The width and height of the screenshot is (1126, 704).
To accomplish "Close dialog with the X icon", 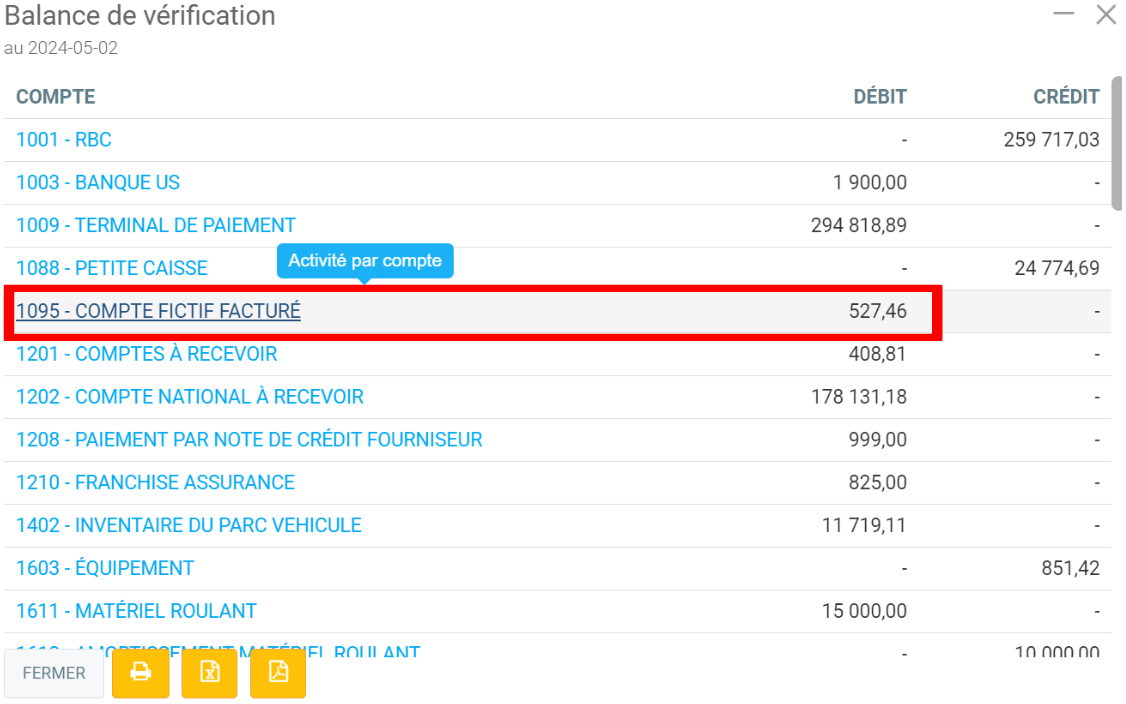I will pyautogui.click(x=1105, y=14).
